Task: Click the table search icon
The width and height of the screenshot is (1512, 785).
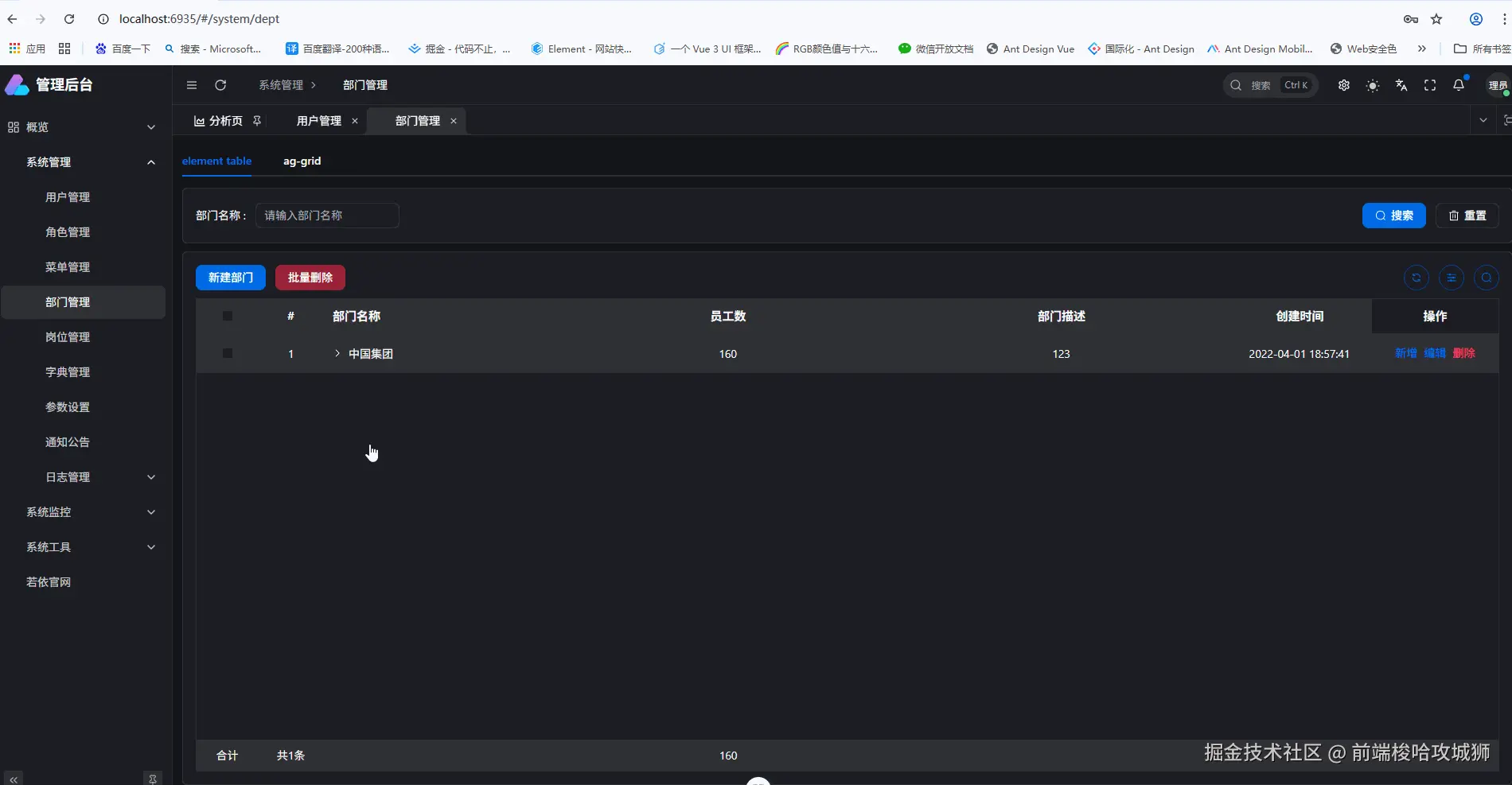Action: [1487, 278]
